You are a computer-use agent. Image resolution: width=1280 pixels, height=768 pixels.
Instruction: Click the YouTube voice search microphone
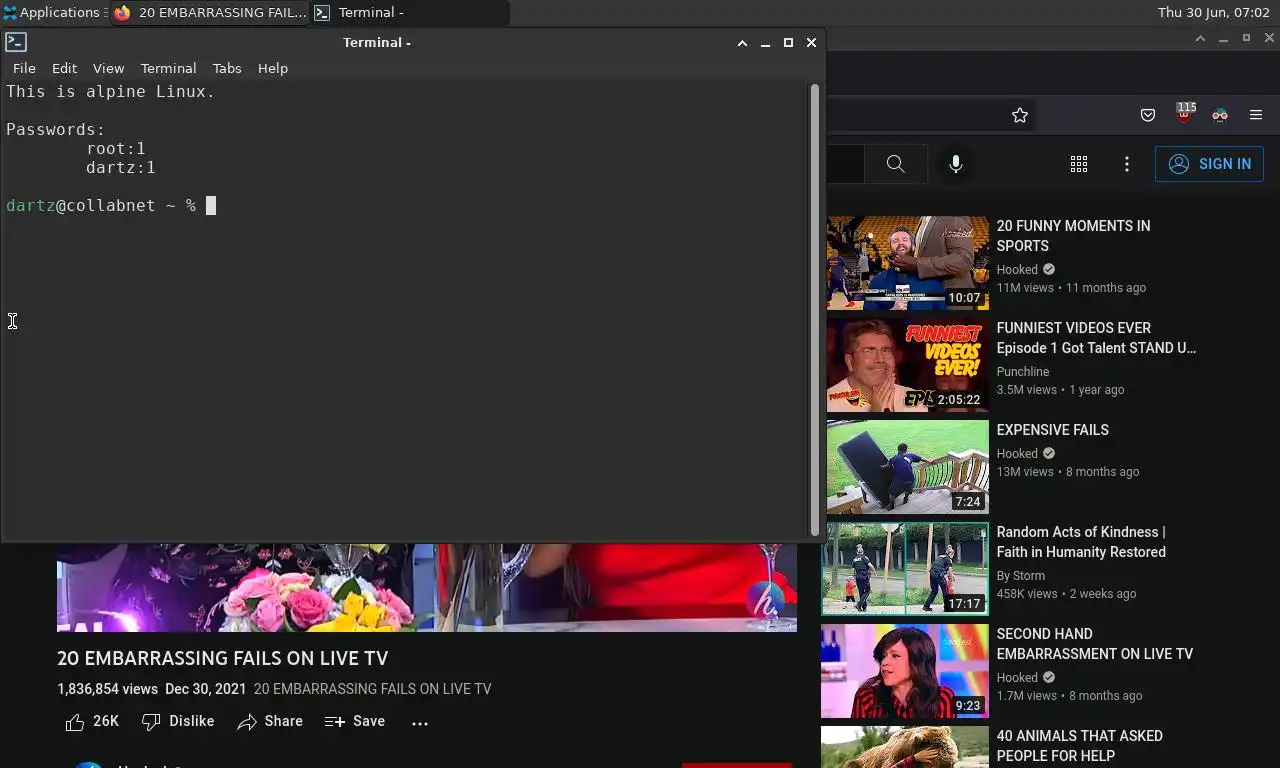[956, 164]
